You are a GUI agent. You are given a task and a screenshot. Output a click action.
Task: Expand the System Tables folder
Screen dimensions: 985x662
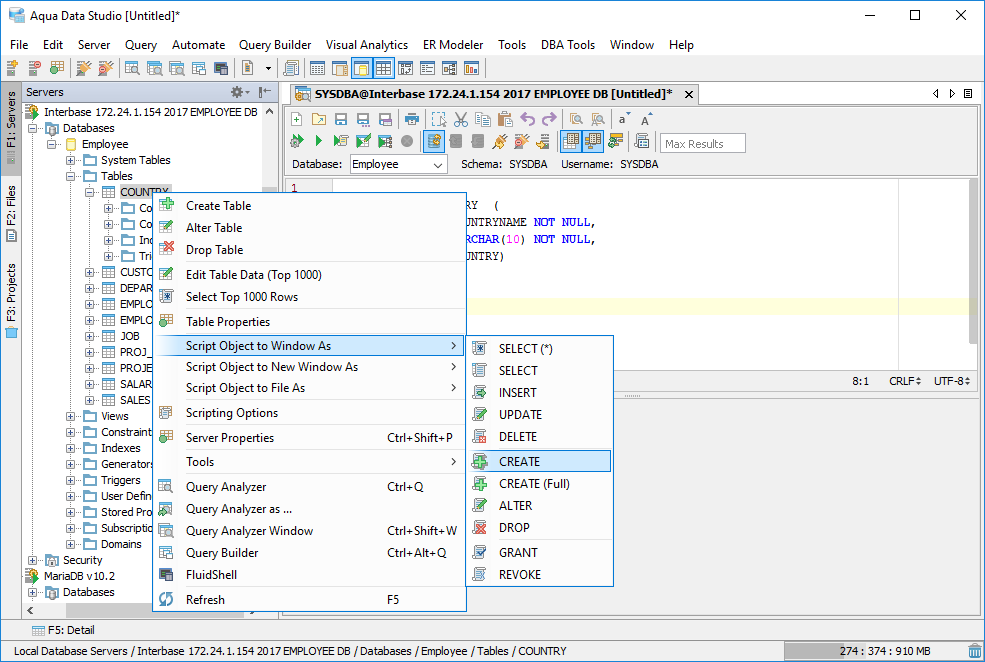(x=70, y=160)
